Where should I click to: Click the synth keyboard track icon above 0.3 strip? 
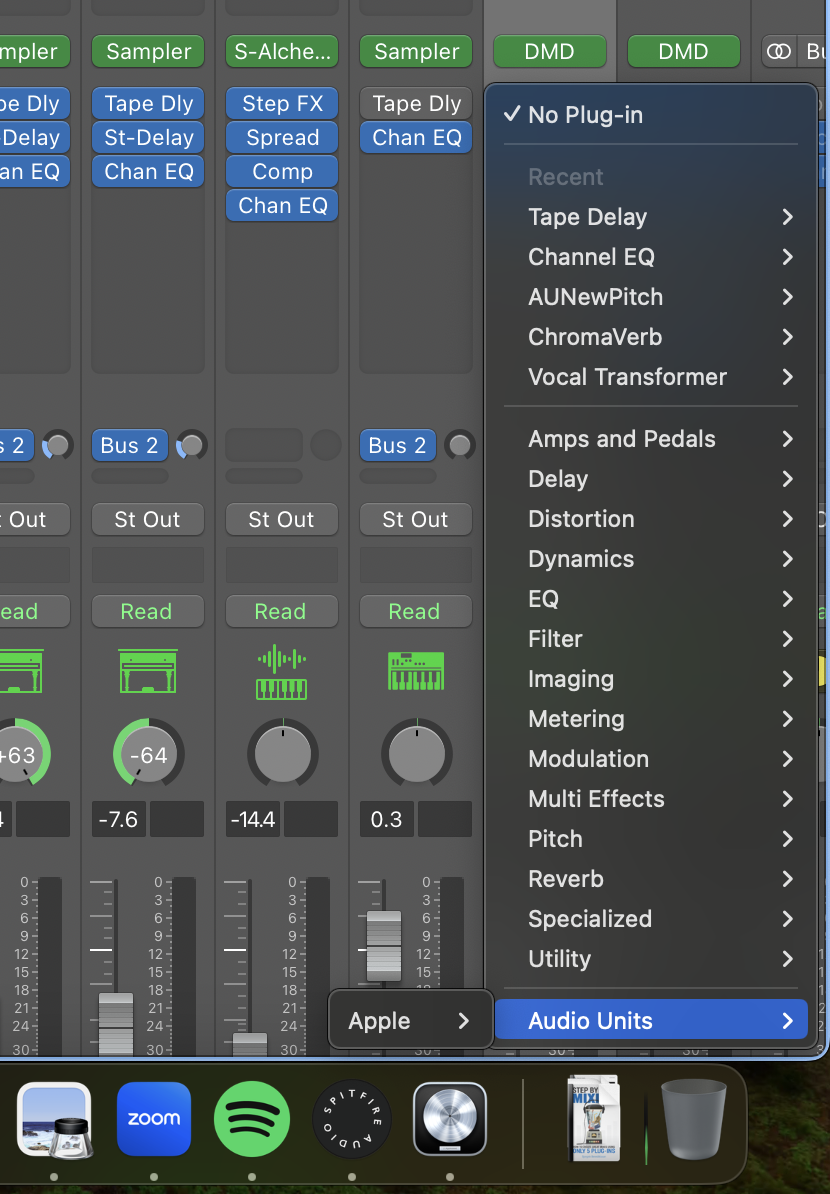pyautogui.click(x=416, y=672)
